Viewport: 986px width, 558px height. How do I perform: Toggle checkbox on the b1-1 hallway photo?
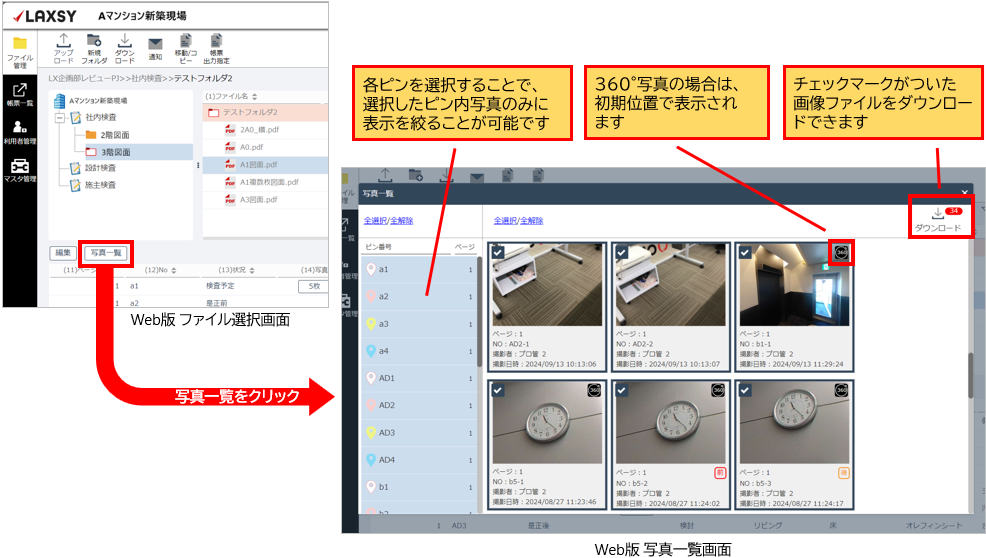click(x=745, y=253)
